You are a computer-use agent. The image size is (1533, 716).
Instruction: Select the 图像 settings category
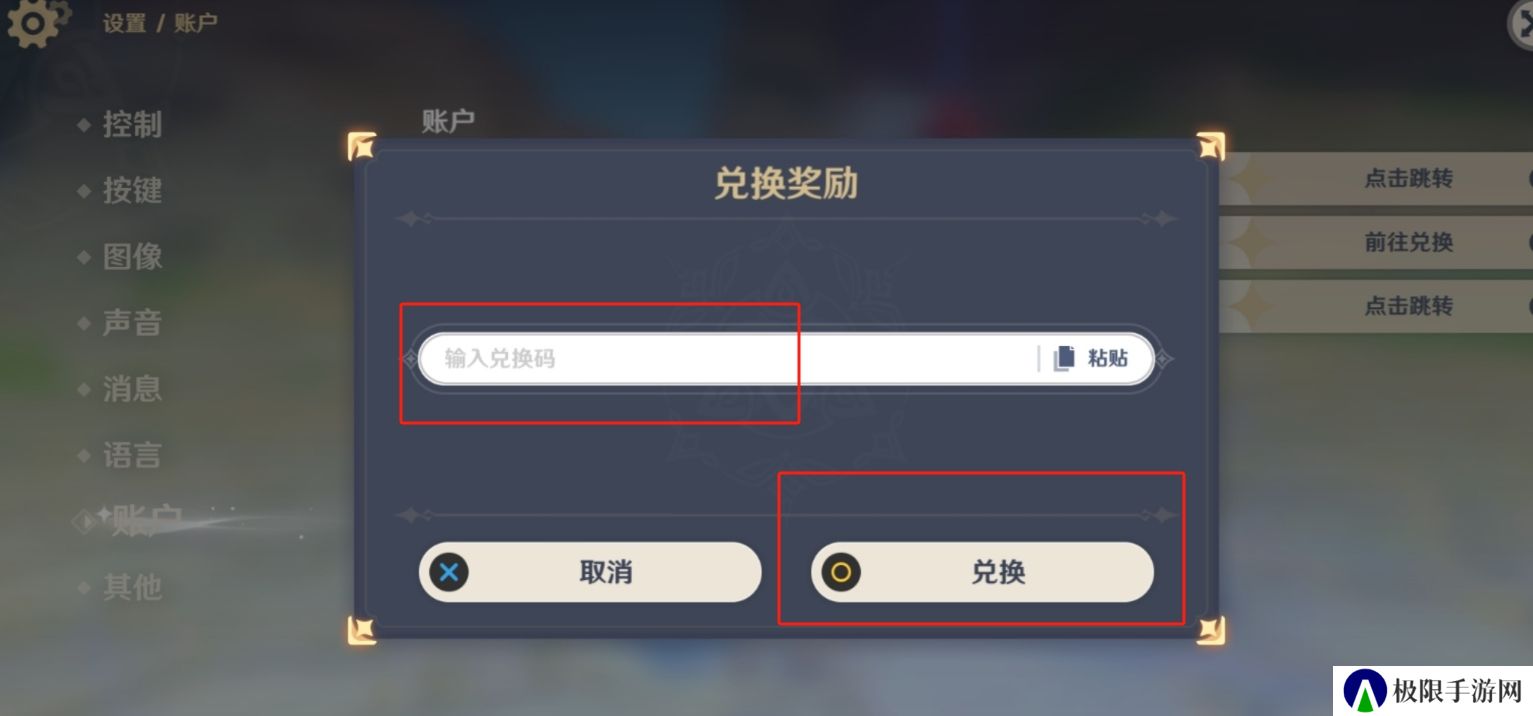point(132,257)
